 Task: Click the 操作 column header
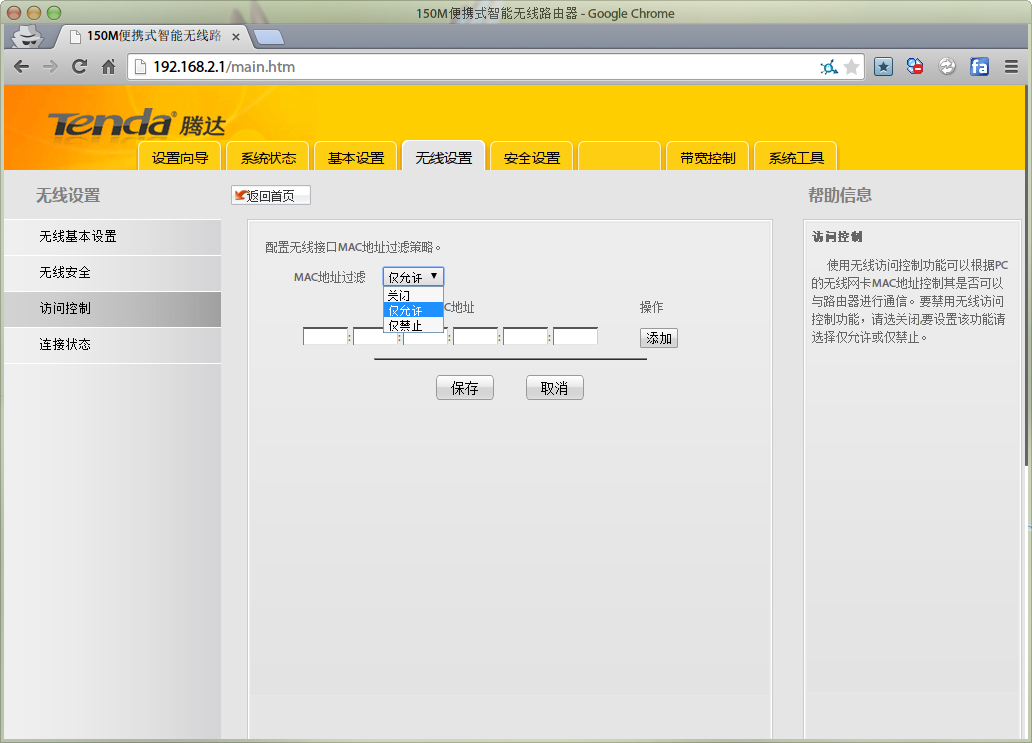651,307
